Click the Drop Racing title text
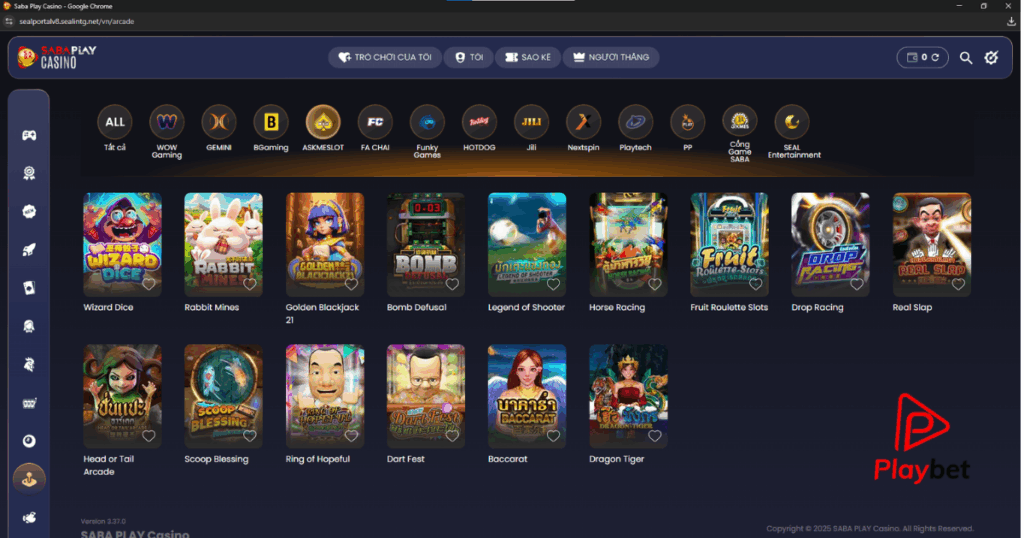 [818, 308]
